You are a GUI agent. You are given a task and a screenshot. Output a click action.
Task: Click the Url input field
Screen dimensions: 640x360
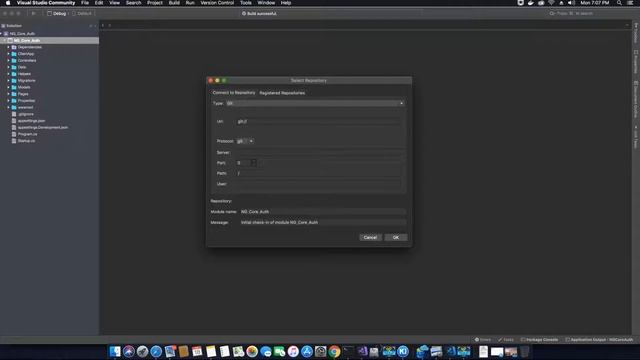[318, 122]
